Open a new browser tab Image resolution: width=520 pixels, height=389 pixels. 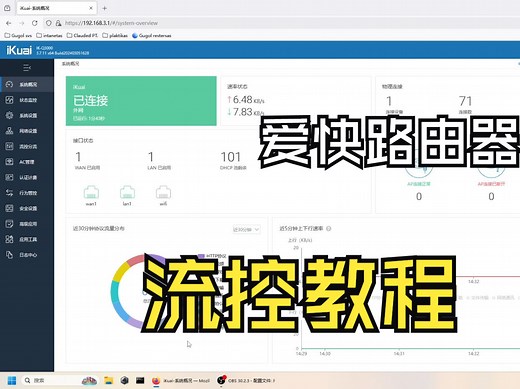pyautogui.click(x=104, y=8)
